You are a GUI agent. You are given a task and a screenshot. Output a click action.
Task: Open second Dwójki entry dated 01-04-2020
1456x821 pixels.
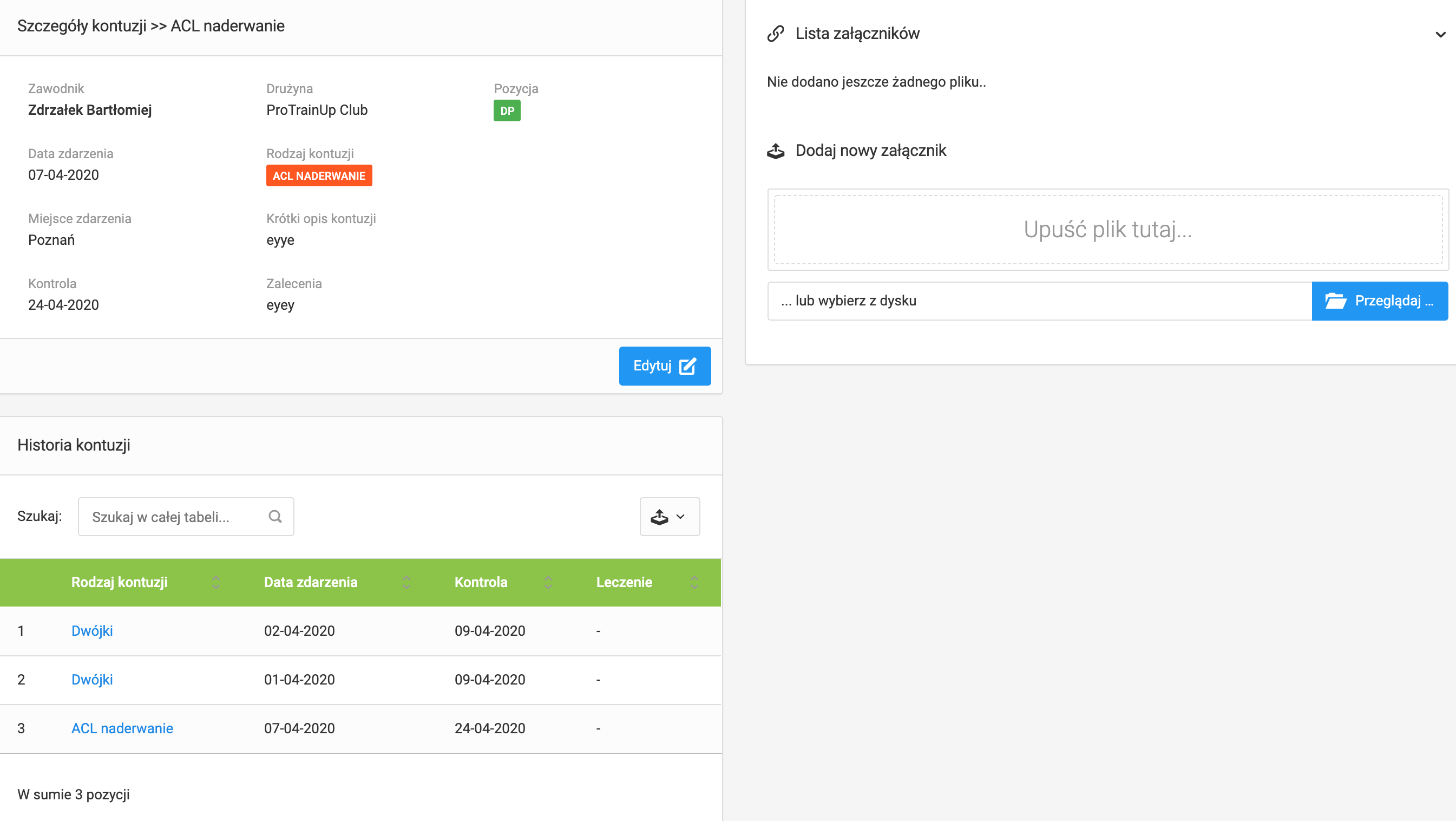point(91,679)
